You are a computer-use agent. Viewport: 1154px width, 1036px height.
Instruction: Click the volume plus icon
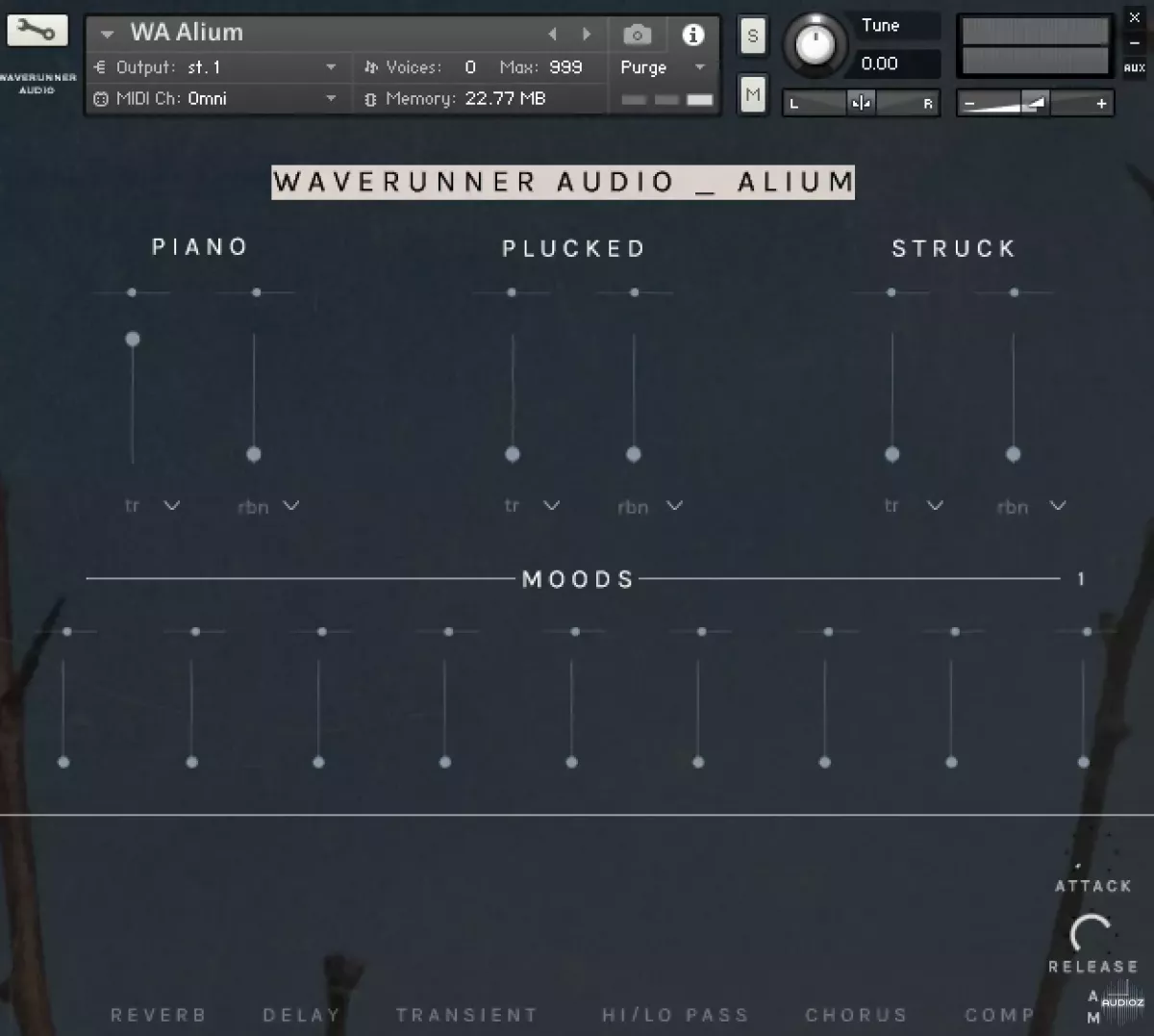tap(1101, 104)
